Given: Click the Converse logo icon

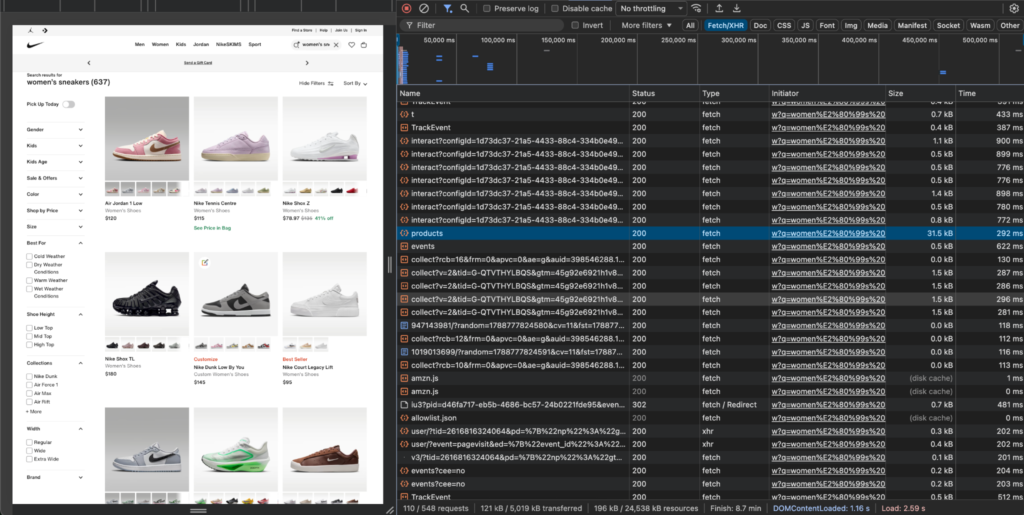Looking at the screenshot, I should point(44,30).
